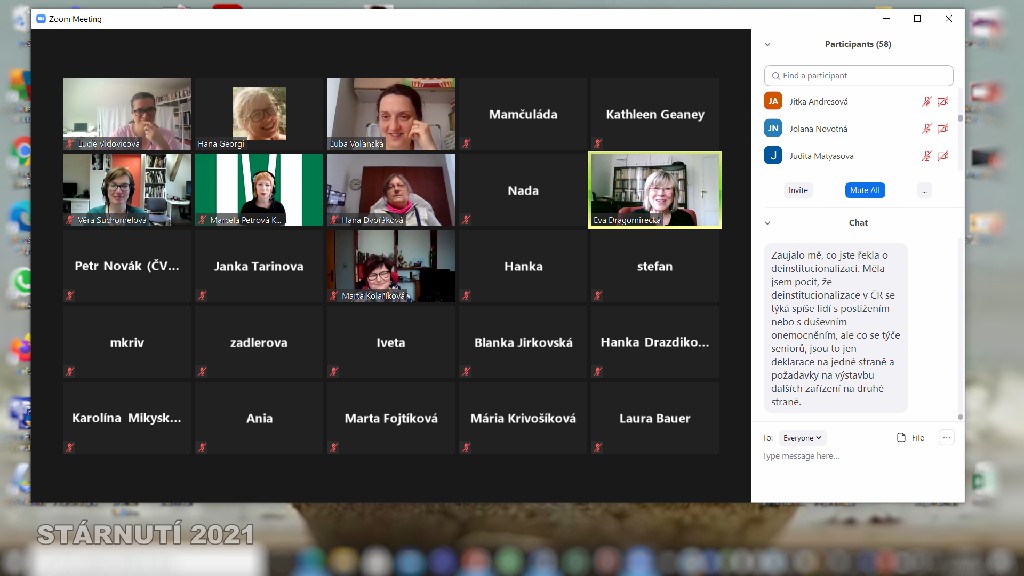Open the 'Everyone' chat recipient dropdown
Image resolution: width=1024 pixels, height=576 pixels.
803,437
